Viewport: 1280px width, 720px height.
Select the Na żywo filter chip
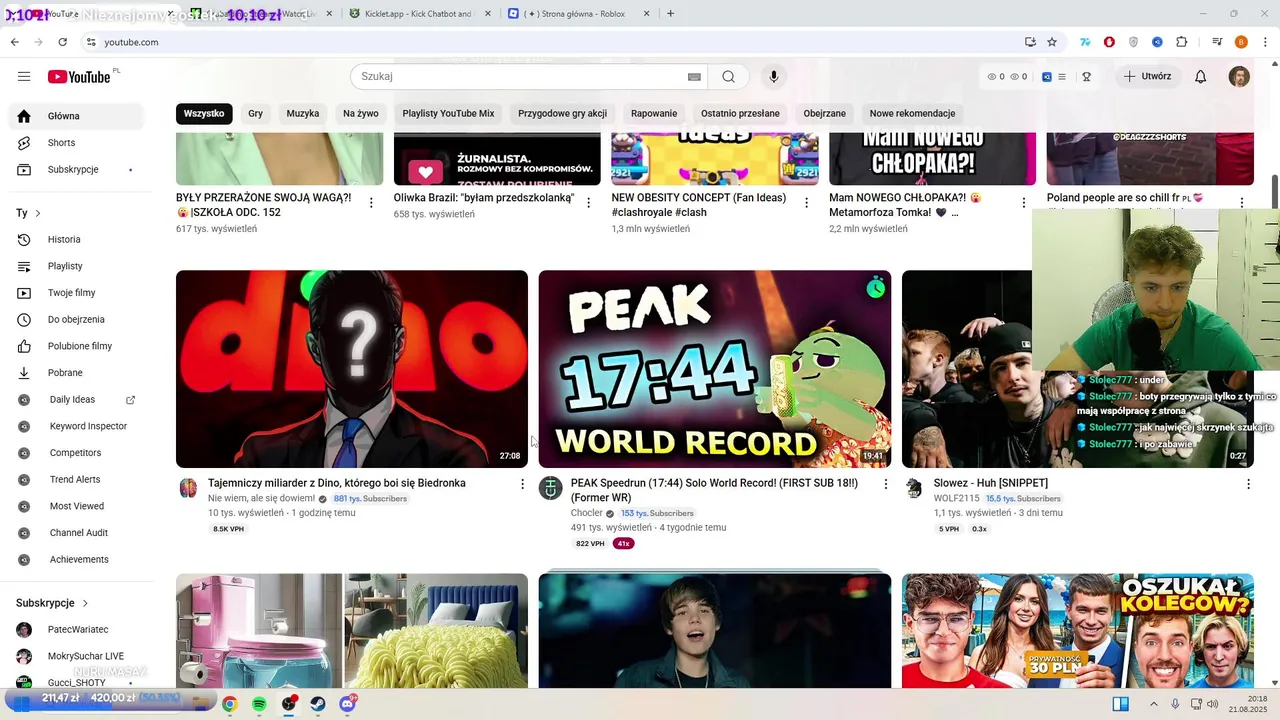pos(361,113)
